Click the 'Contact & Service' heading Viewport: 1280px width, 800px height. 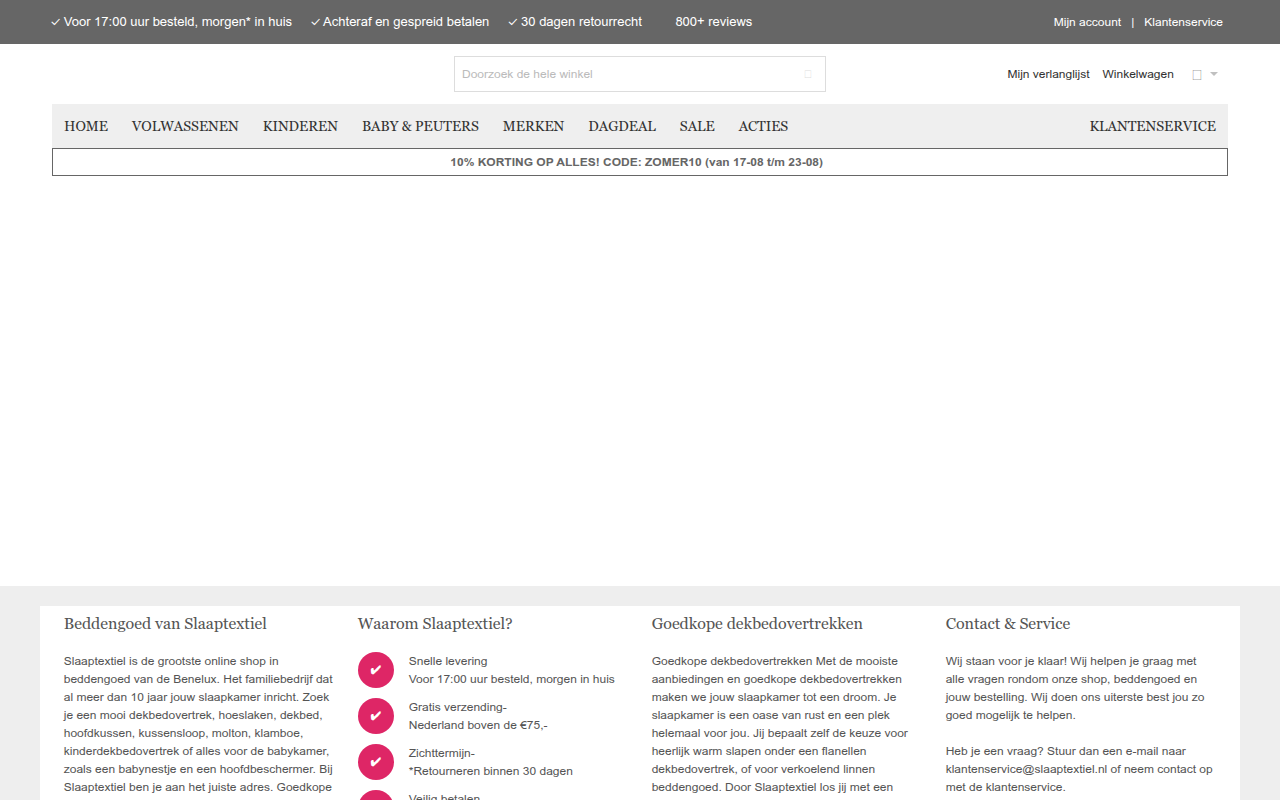1008,623
